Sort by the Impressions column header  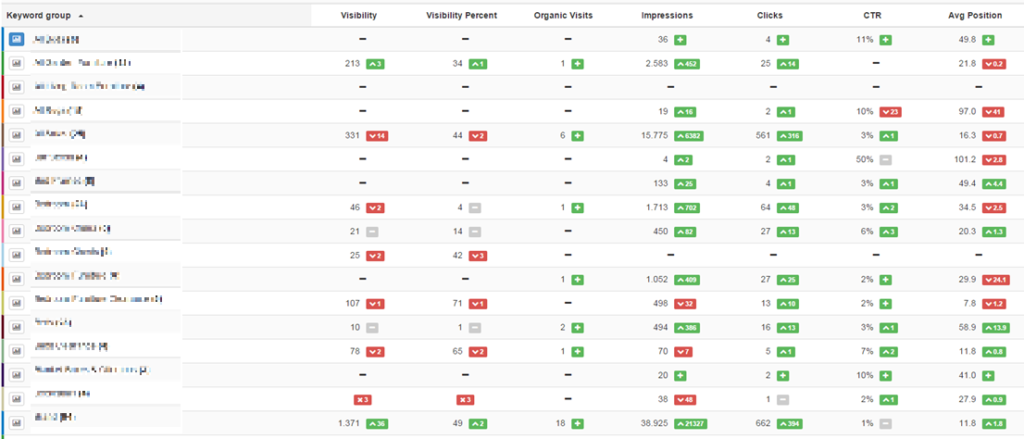point(667,16)
